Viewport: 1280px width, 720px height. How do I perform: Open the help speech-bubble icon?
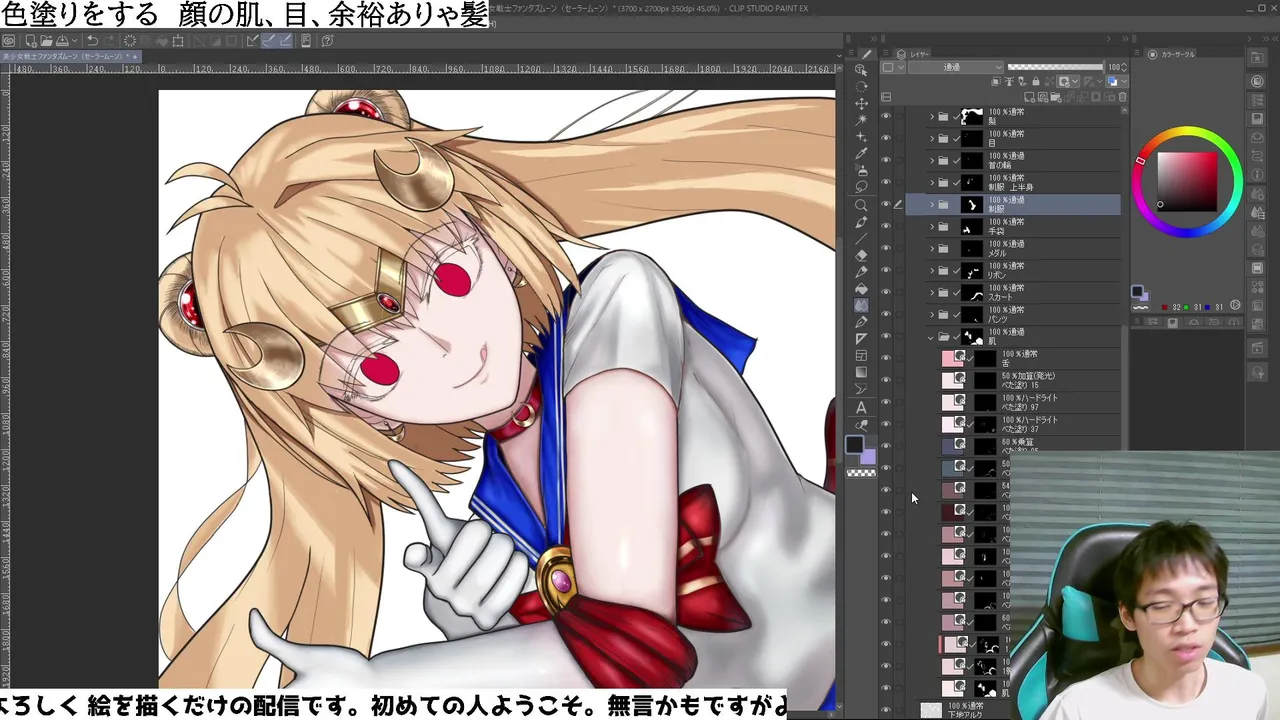click(327, 41)
